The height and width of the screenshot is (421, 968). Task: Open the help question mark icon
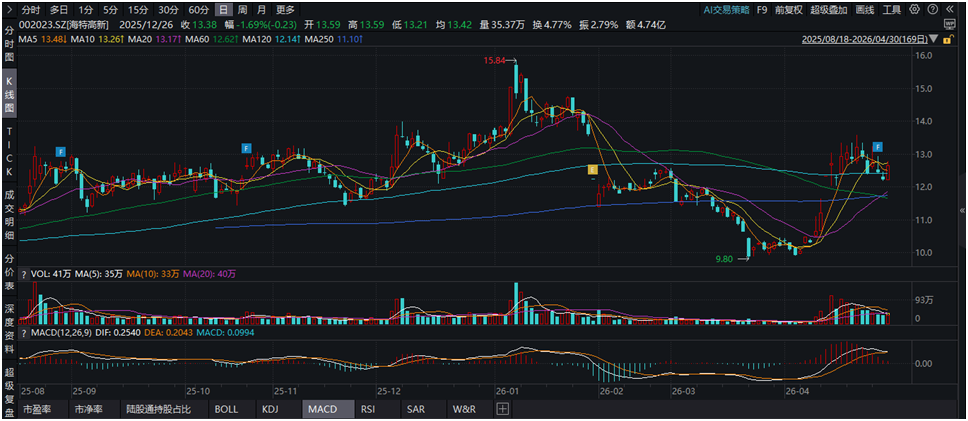click(932, 9)
